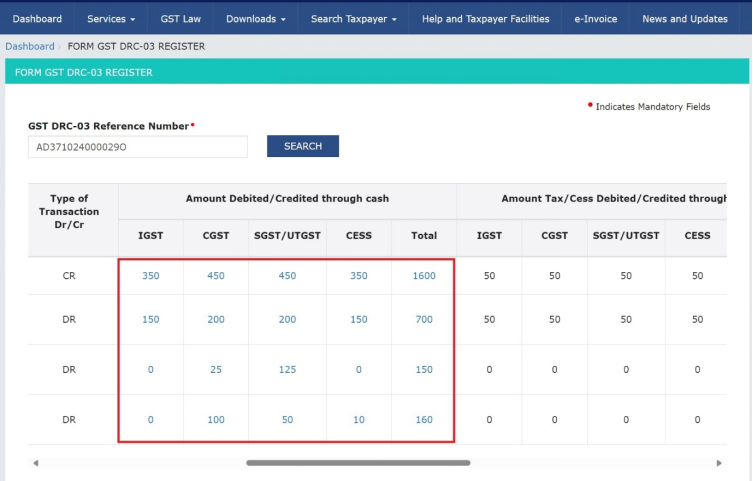Open the GST Law menu
This screenshot has width=753, height=481.
(181, 19)
